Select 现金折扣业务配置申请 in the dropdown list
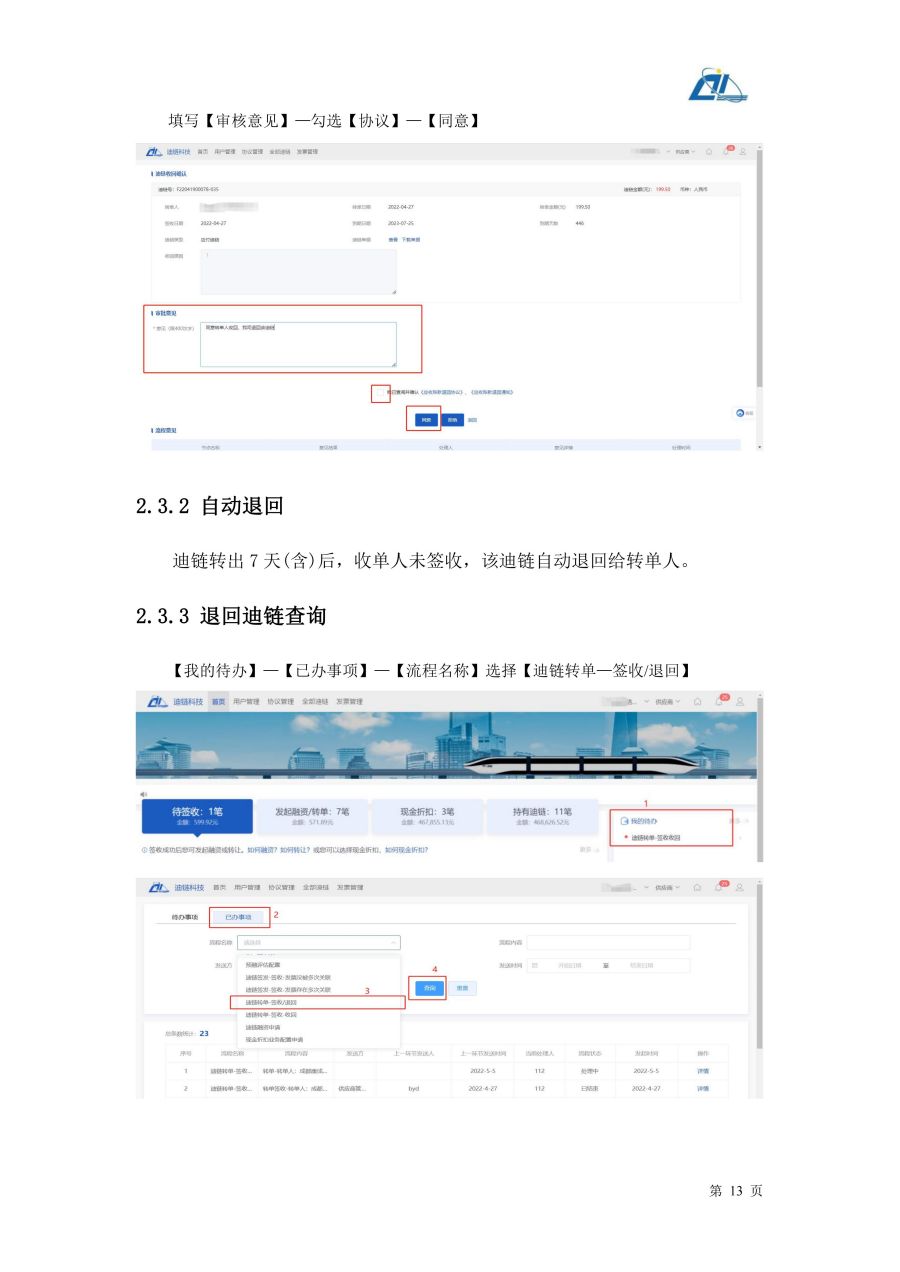The image size is (900, 1272). point(274,1039)
